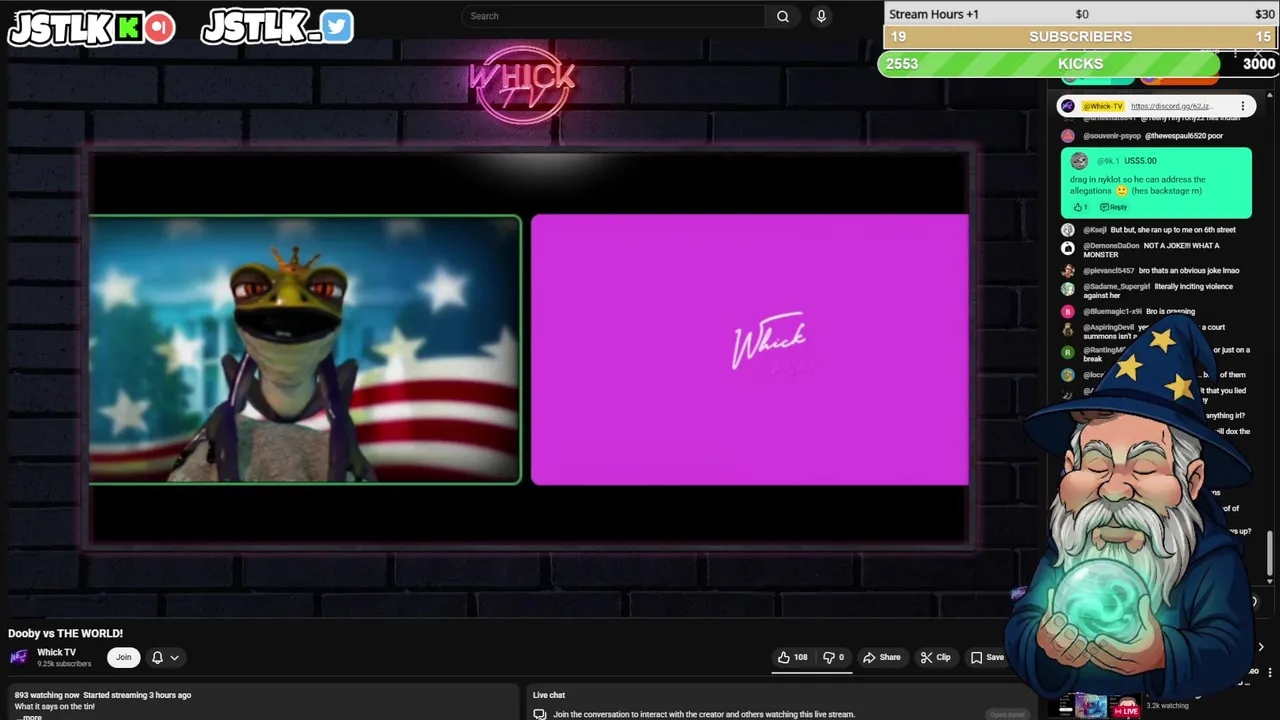Like the stream with thumbs-up 108

pyautogui.click(x=793, y=657)
